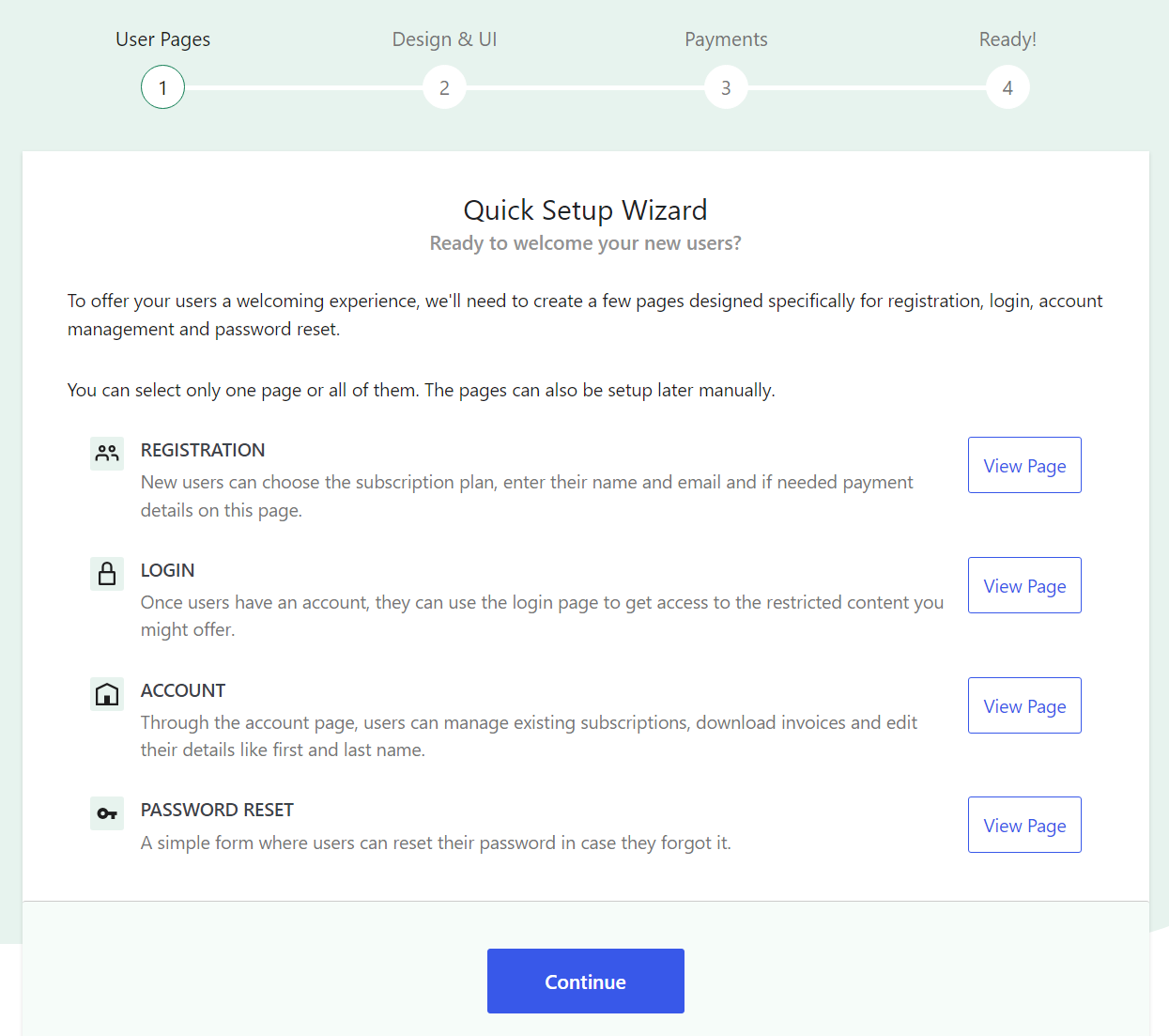View Page for Login

point(1024,585)
